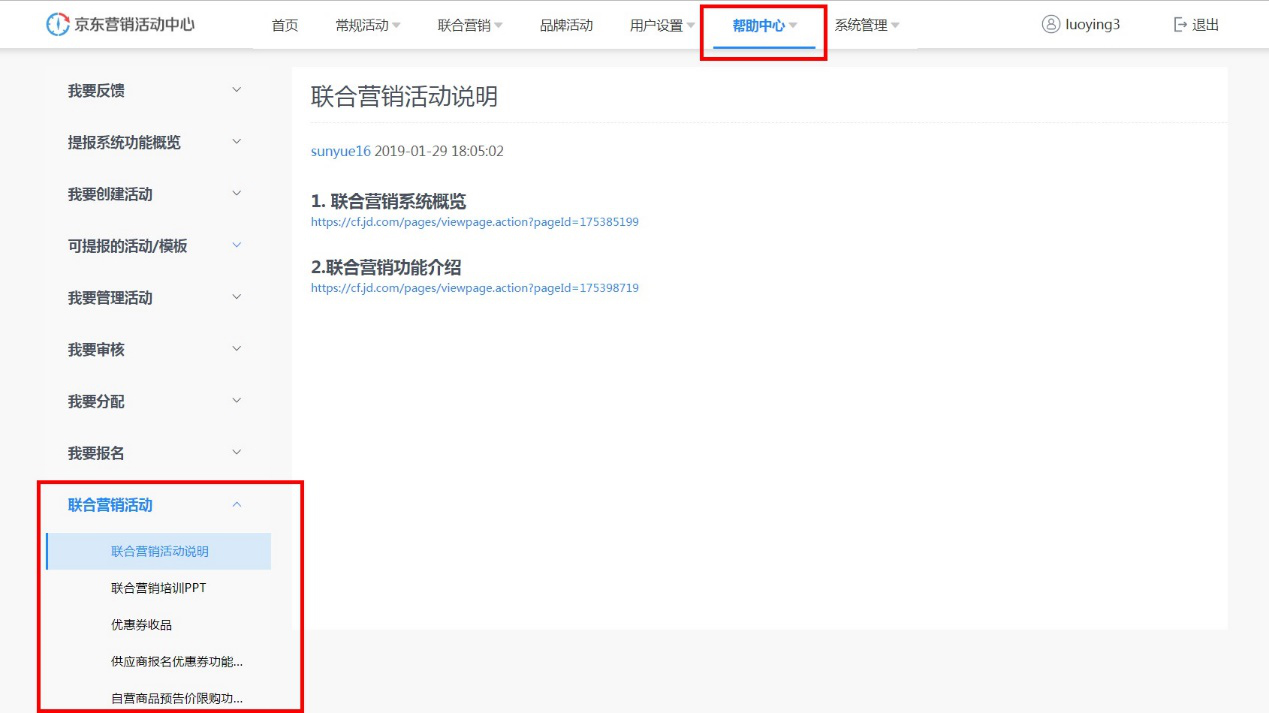Select 优惠券收品 in the sidebar
This screenshot has height=713, width=1269.
(141, 625)
